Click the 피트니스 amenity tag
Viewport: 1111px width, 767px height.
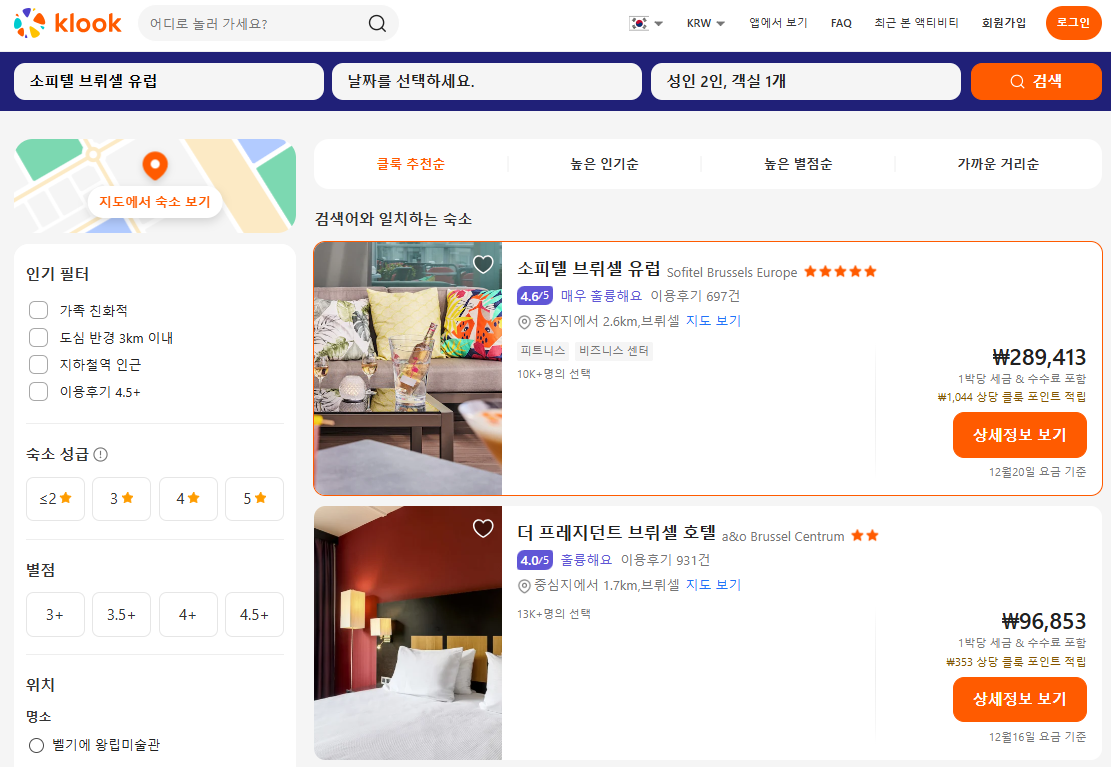point(543,350)
